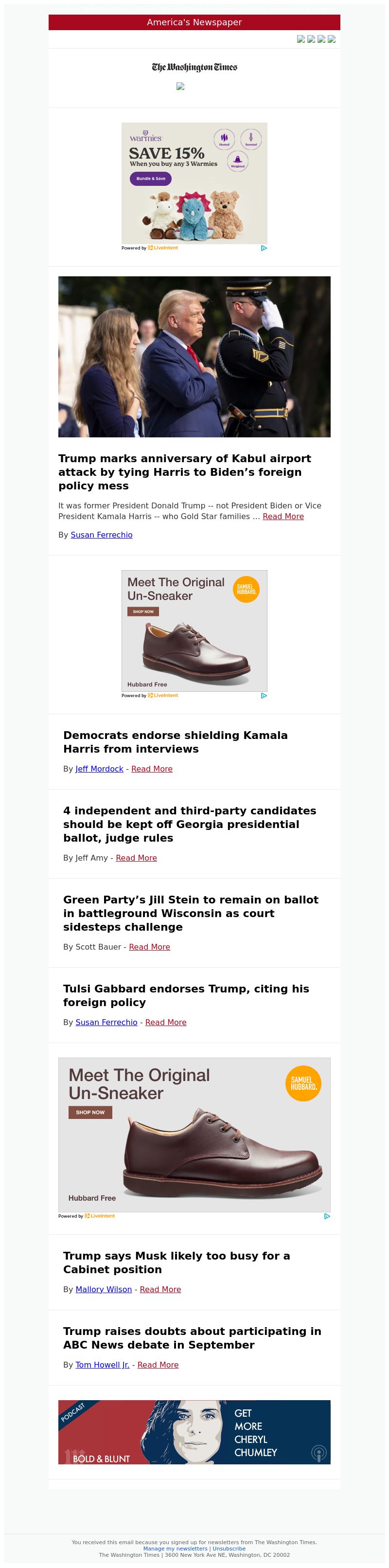Open Jeff Mordock author link
The image size is (389, 1568).
tap(99, 769)
